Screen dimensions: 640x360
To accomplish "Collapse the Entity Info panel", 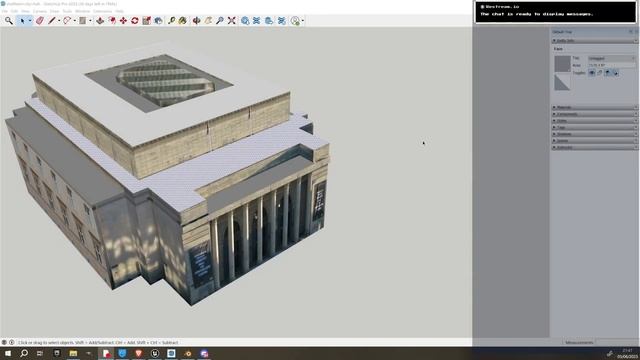I will click(594, 41).
